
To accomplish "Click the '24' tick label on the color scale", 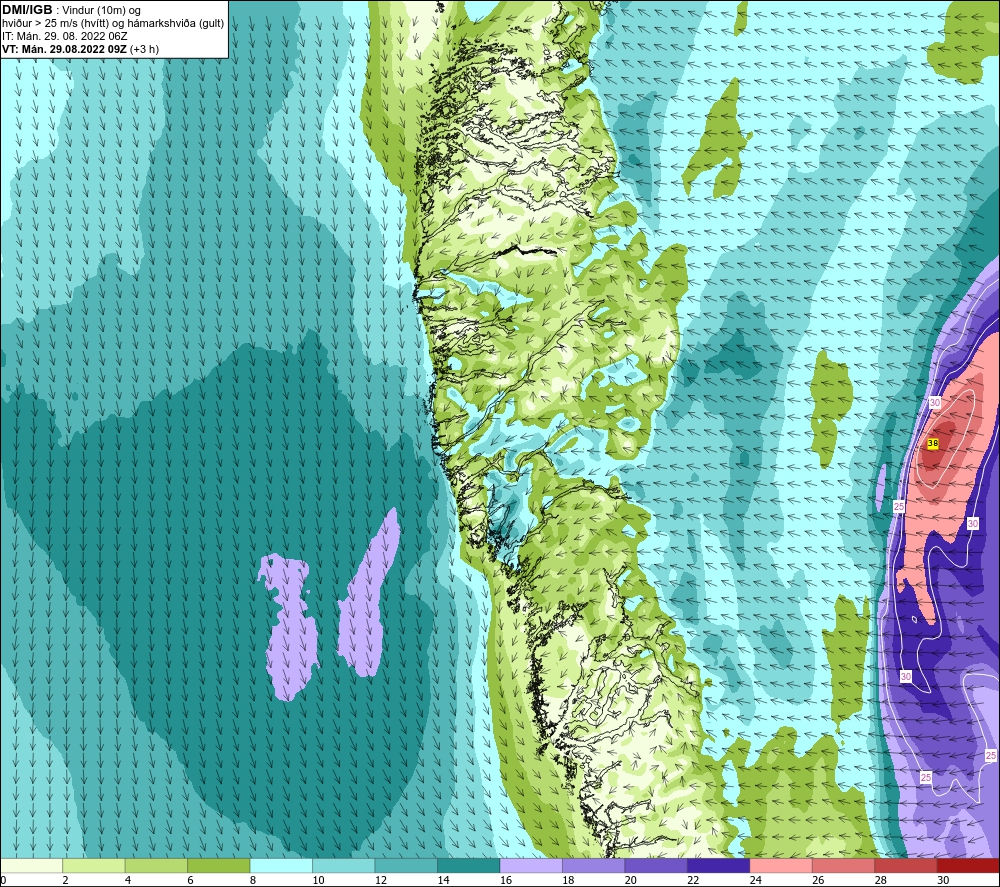I will pyautogui.click(x=756, y=881).
